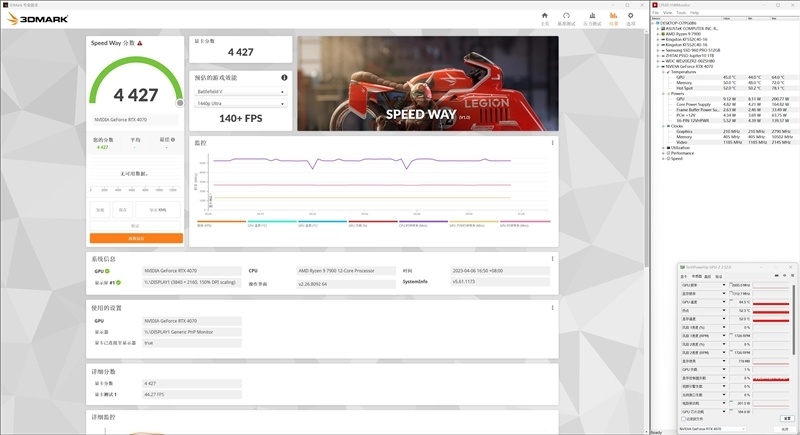Click the info icon on estimated game performance
Viewport: 800px width, 435px height.
(284, 78)
